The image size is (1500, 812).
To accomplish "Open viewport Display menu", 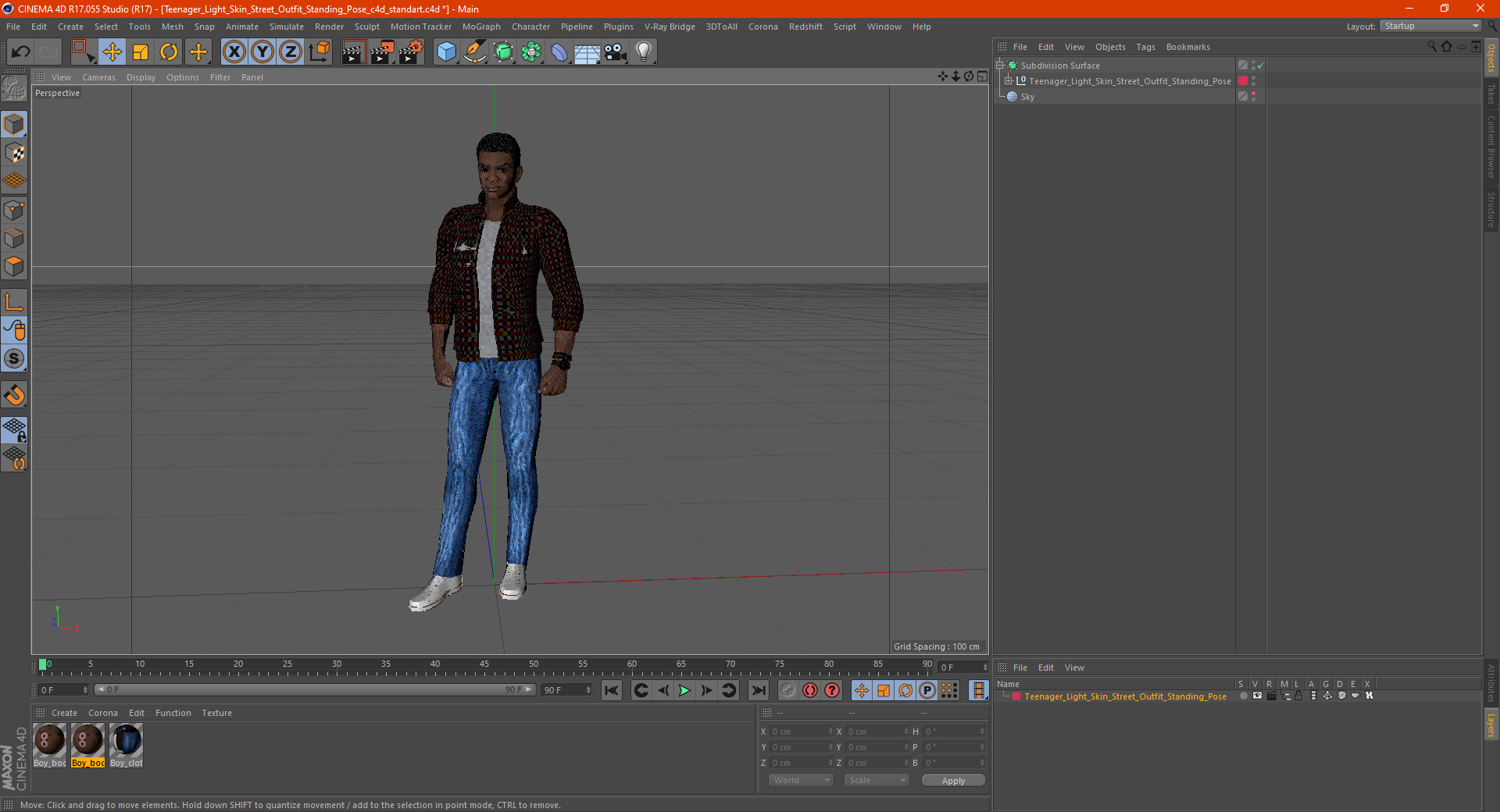I will pos(141,77).
